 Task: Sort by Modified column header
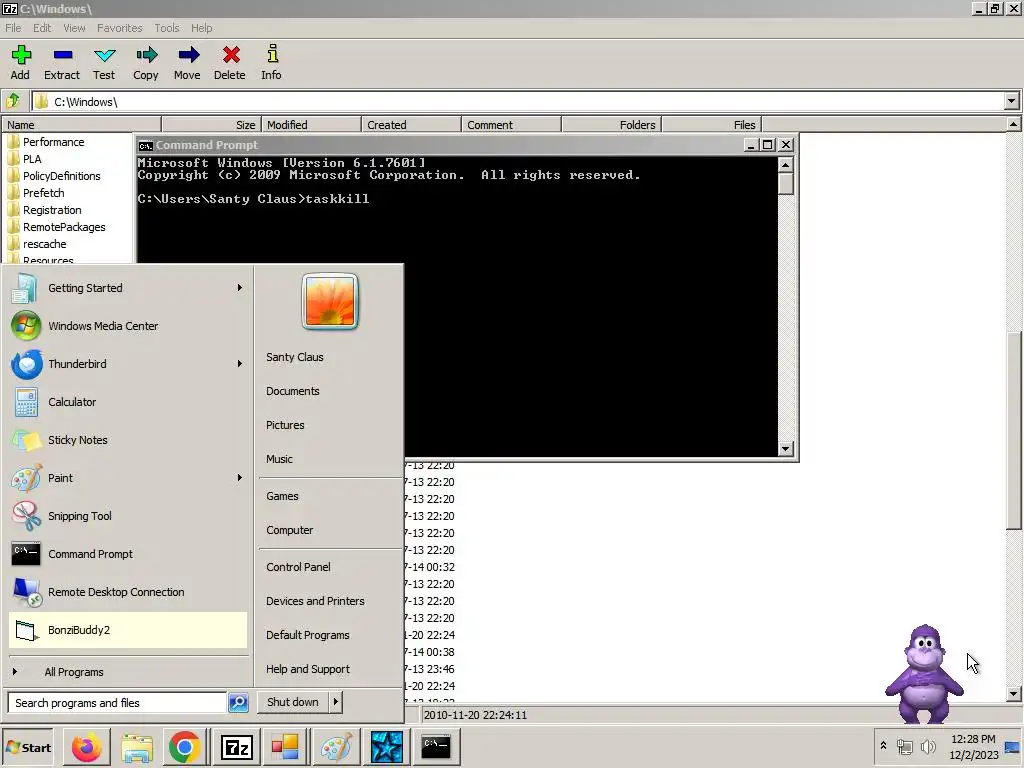tap(311, 125)
